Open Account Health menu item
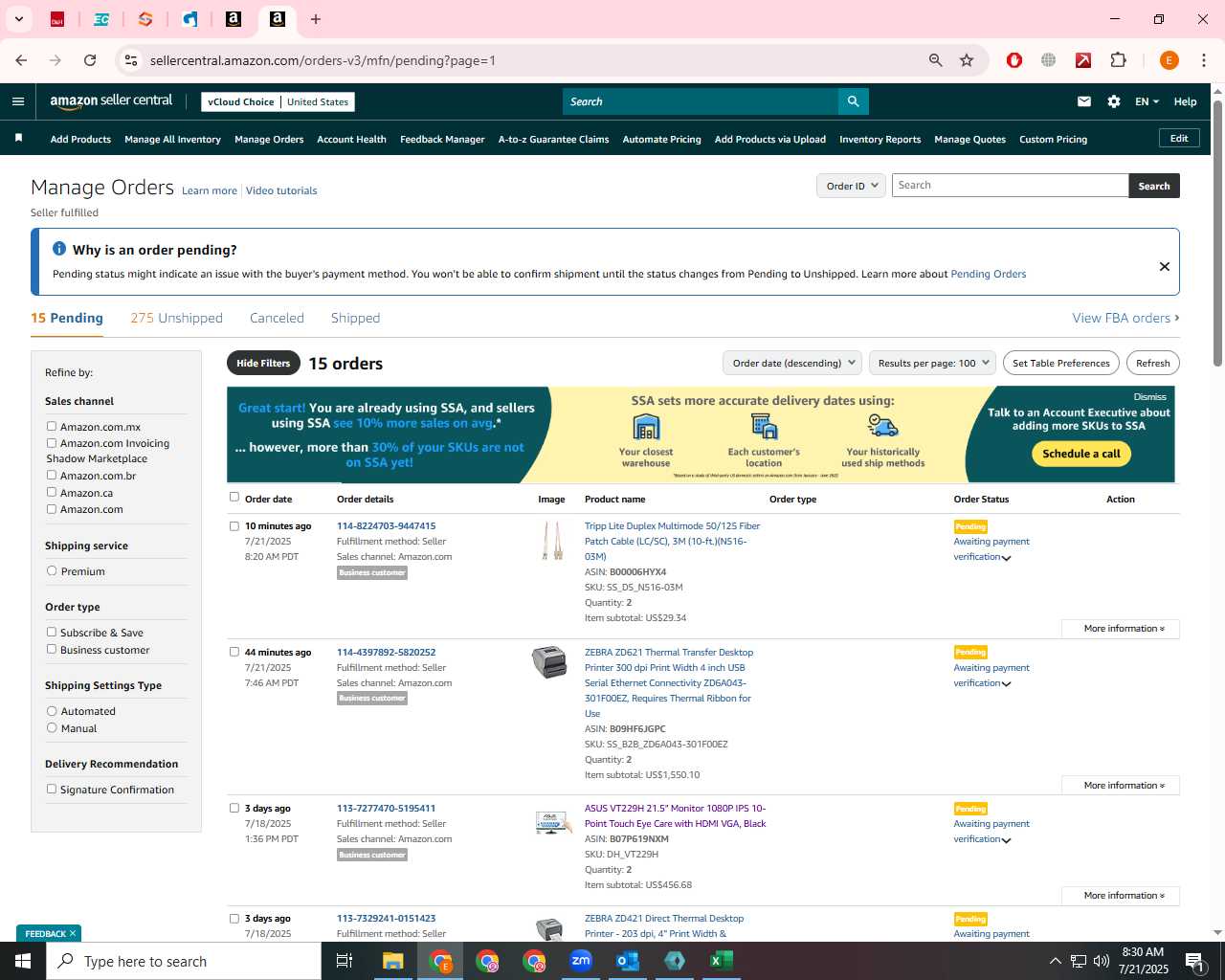The height and width of the screenshot is (980, 1225). [x=351, y=139]
